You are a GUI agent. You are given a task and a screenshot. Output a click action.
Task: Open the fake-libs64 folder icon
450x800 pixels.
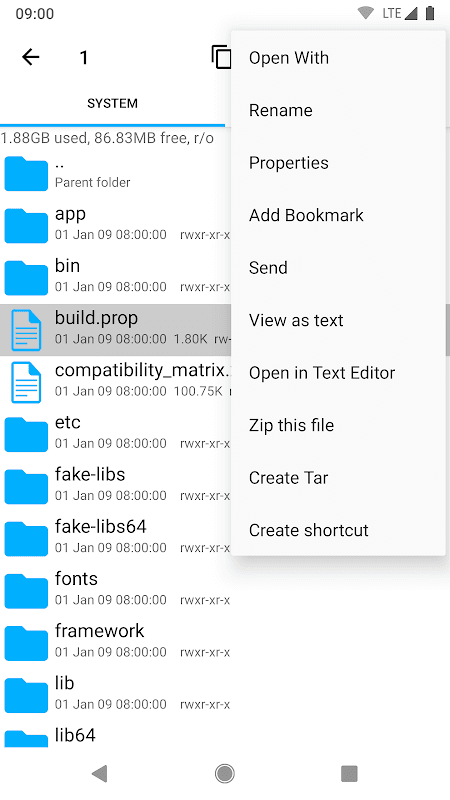click(x=26, y=538)
